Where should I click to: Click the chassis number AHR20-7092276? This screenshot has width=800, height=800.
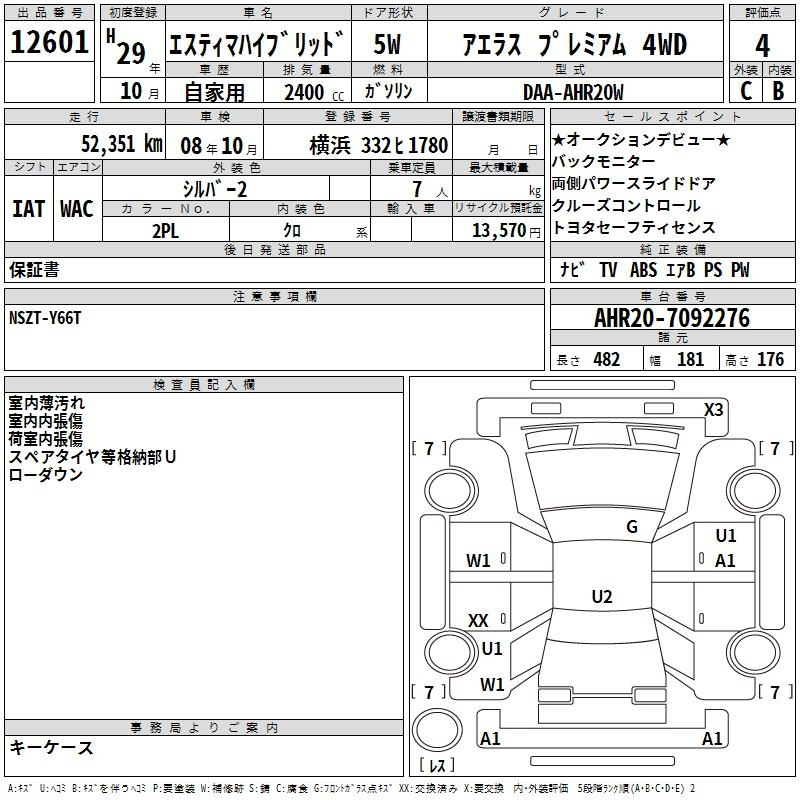pyautogui.click(x=671, y=318)
